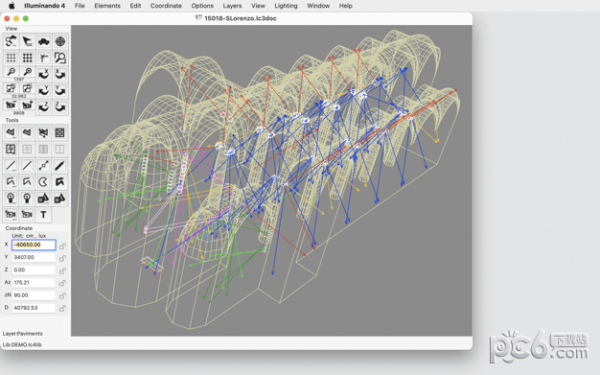Select the thick pen drawing tool
The width and height of the screenshot is (600, 375).
click(60, 165)
